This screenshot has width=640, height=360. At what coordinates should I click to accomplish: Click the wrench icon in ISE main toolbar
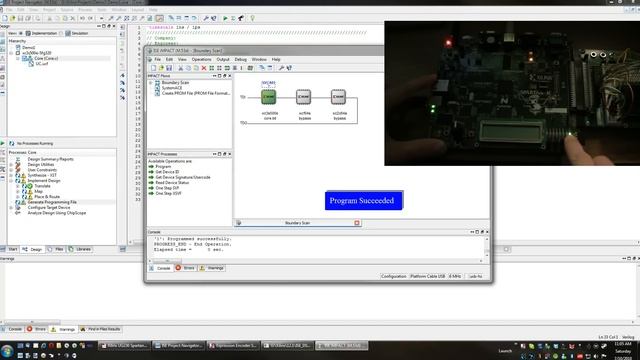[x=206, y=18]
